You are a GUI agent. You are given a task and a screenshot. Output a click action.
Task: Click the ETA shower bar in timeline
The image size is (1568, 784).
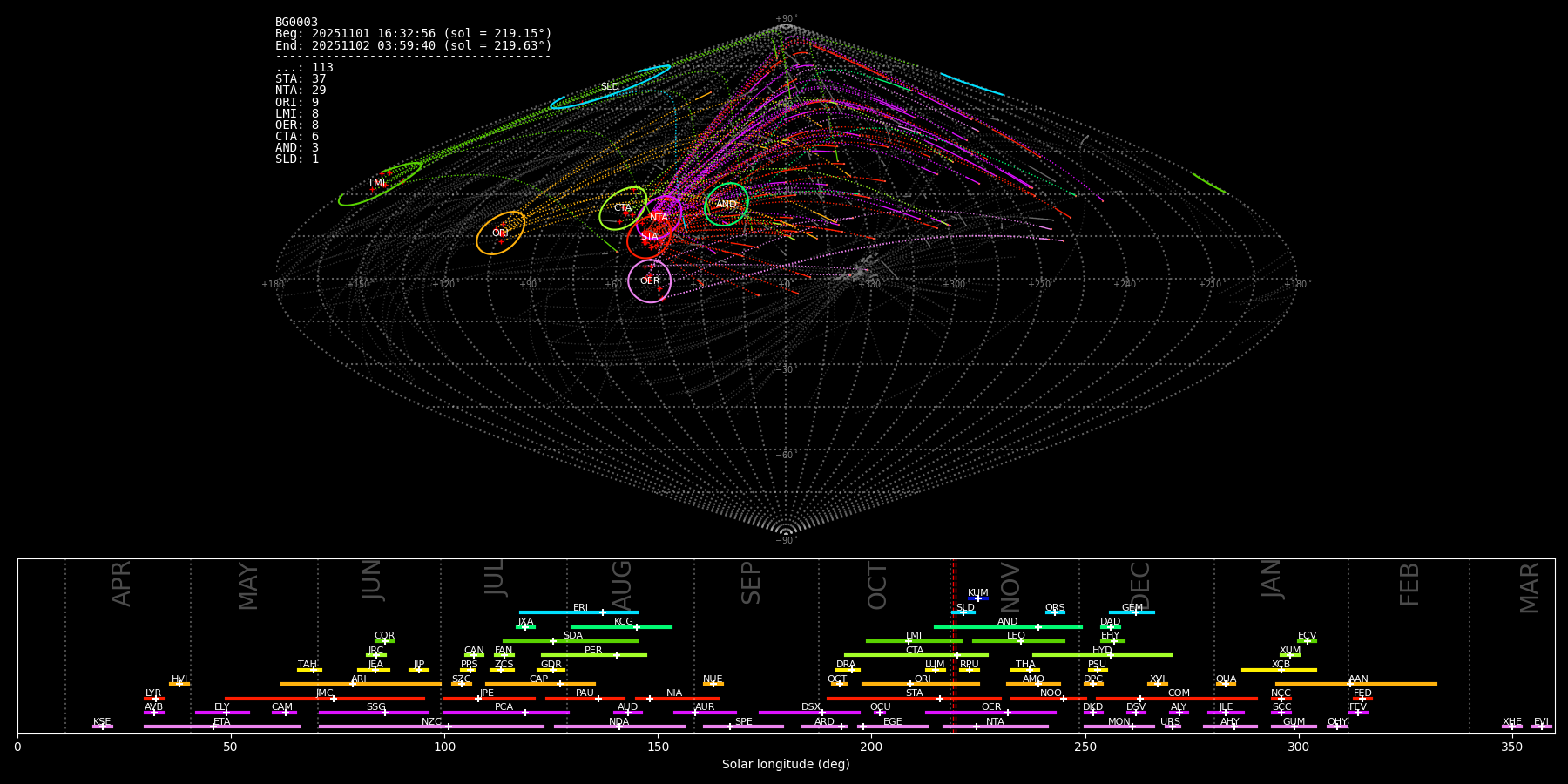222,727
